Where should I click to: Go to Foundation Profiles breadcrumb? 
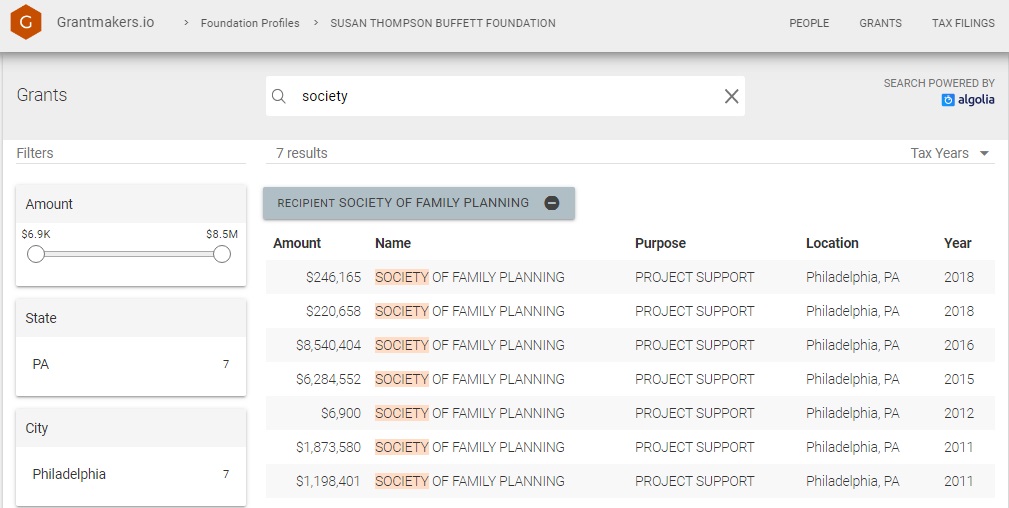click(x=250, y=23)
